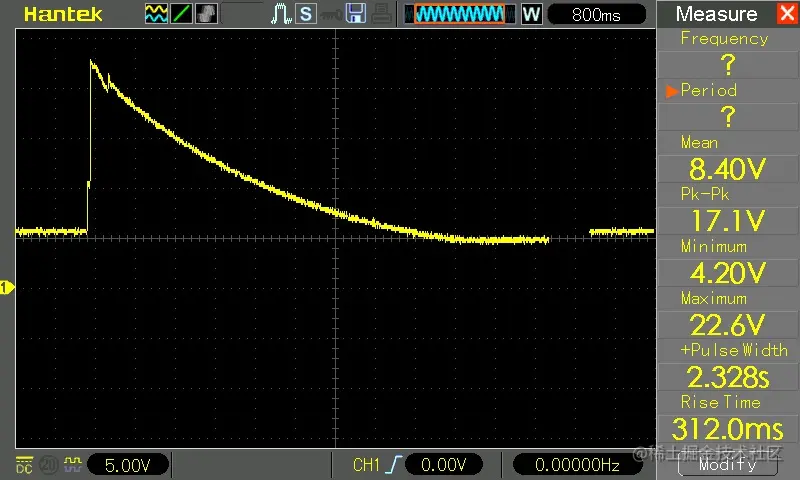Click the Hantek brand logo
800x480 pixels.
point(63,14)
